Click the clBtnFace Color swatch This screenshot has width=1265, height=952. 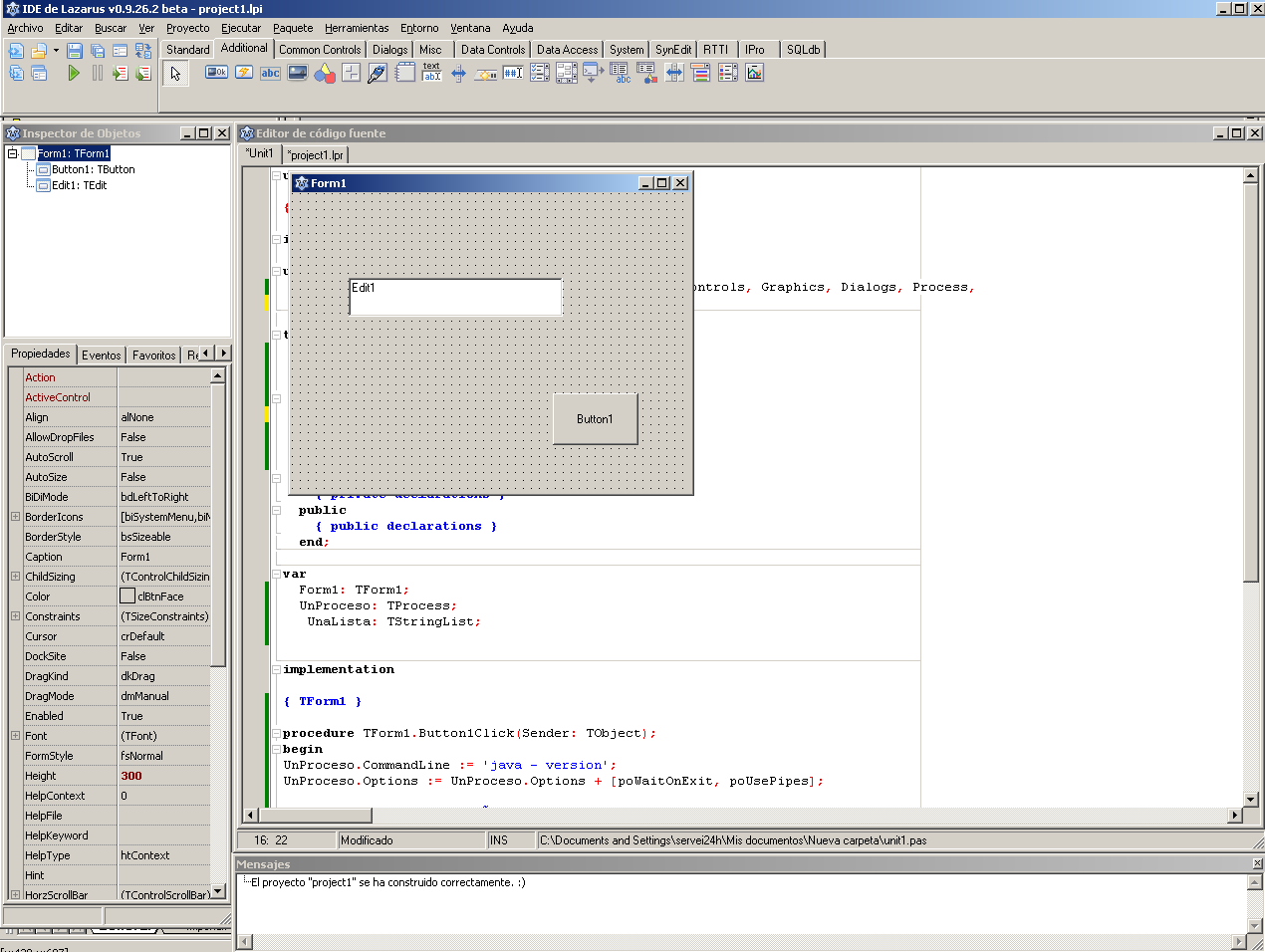tap(127, 595)
